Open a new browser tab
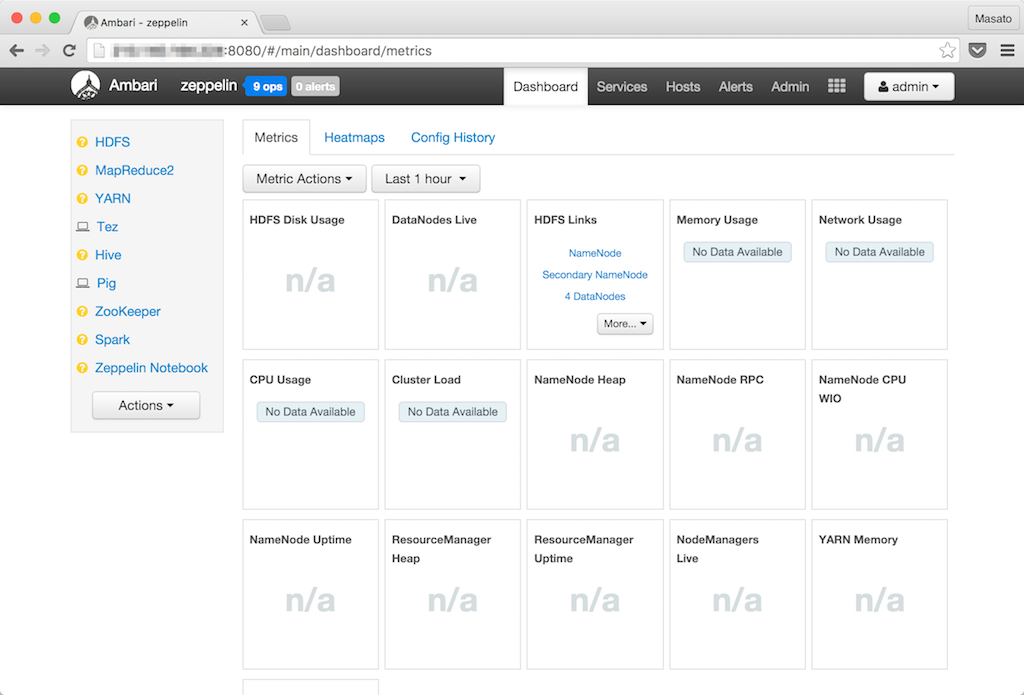The height and width of the screenshot is (695, 1024). click(276, 23)
